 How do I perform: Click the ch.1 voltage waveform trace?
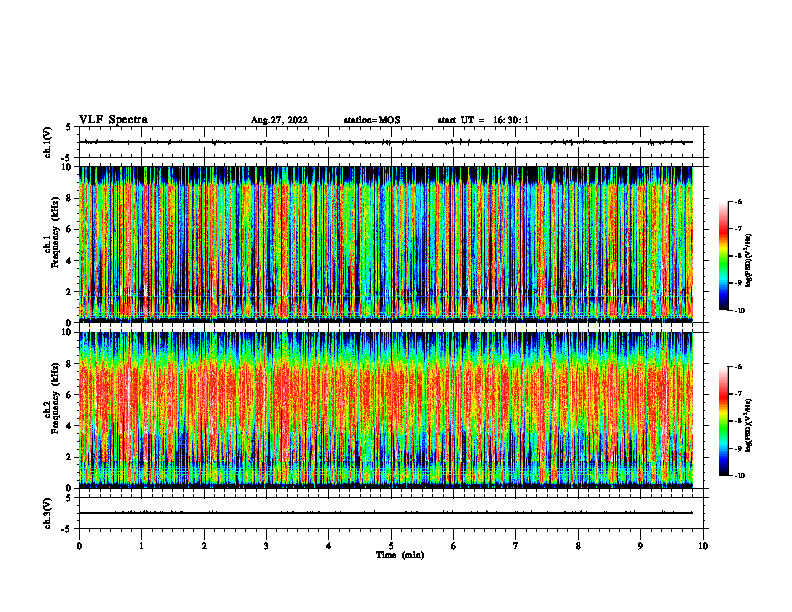pos(385,142)
